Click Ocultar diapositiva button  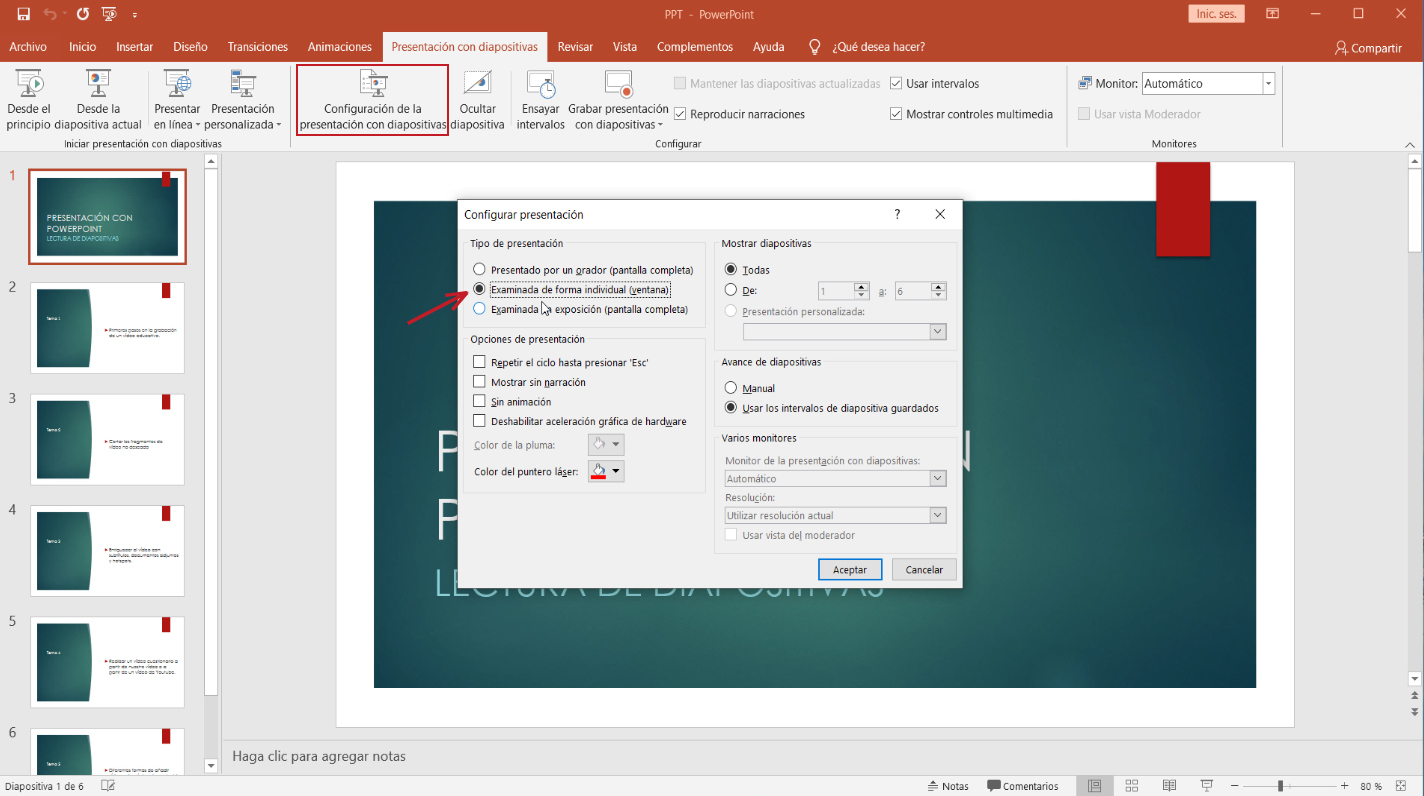click(x=477, y=101)
